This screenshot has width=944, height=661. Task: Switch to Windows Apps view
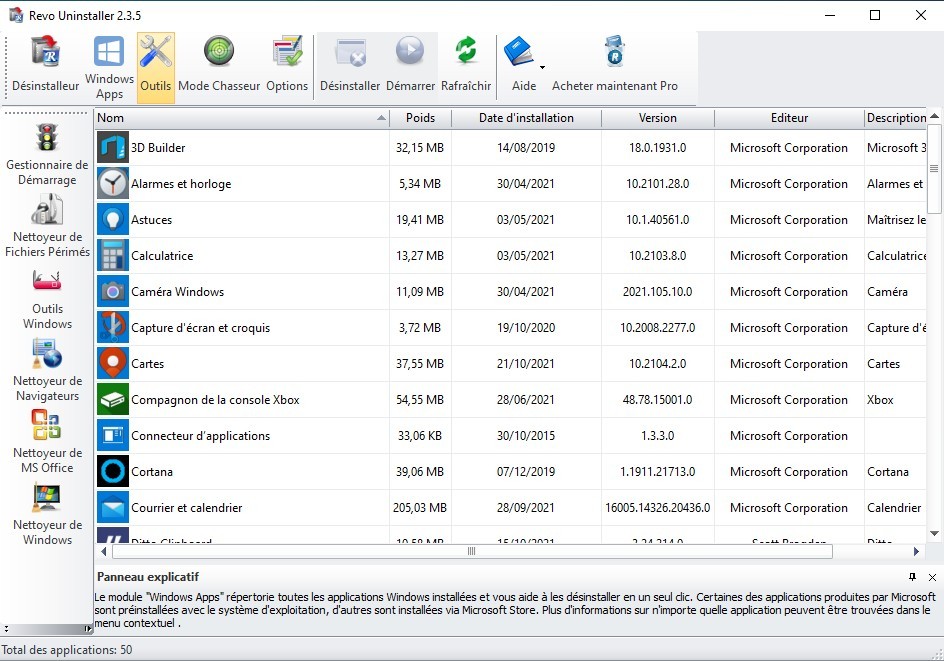click(x=109, y=67)
